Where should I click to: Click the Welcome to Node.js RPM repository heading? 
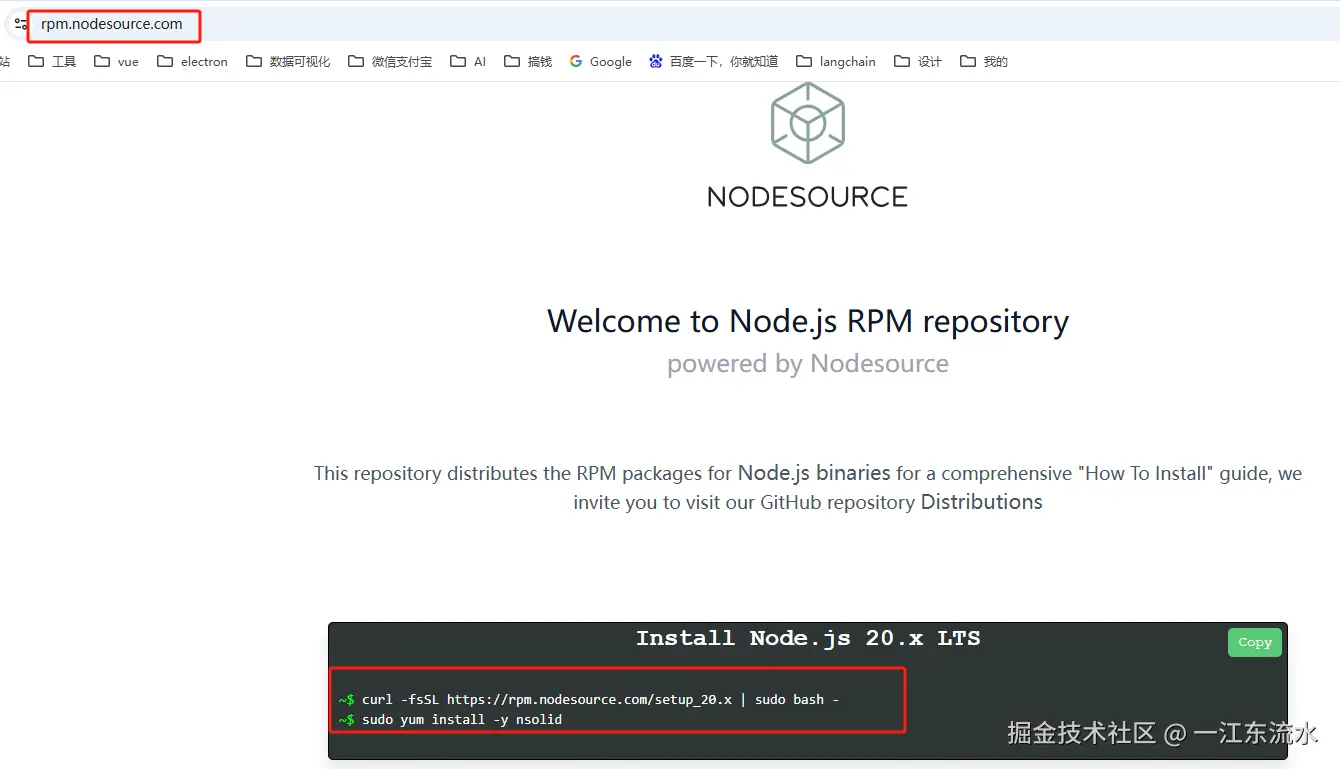808,321
